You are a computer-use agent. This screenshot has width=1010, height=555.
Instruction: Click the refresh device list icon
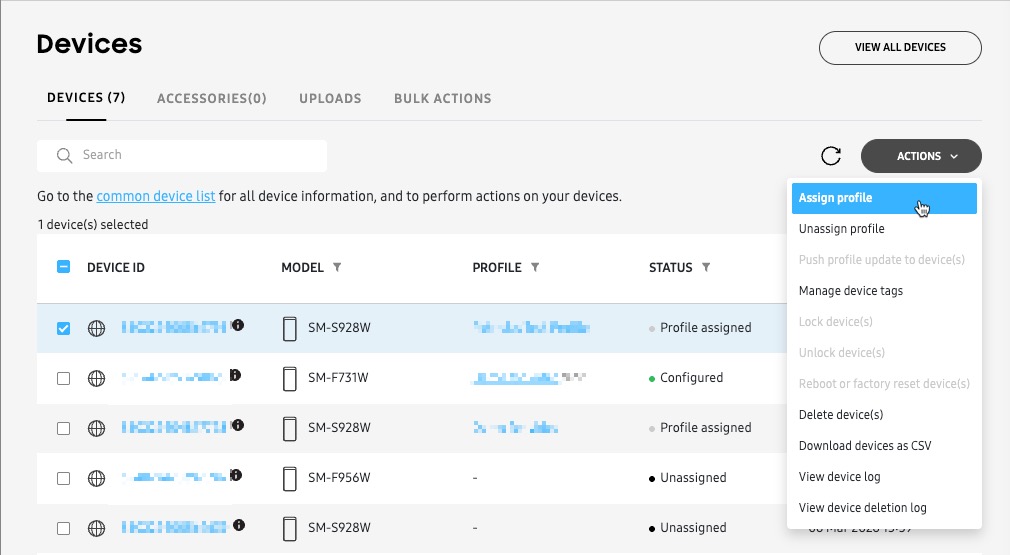pyautogui.click(x=831, y=156)
